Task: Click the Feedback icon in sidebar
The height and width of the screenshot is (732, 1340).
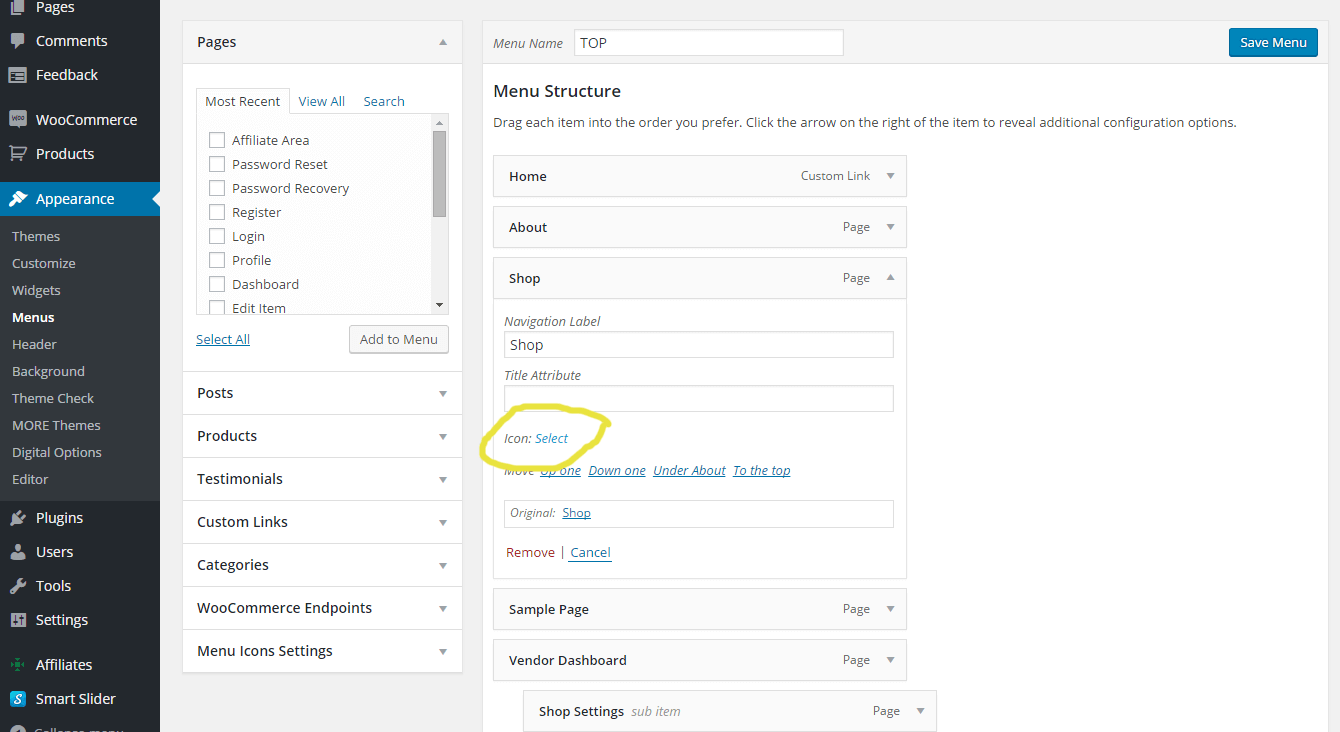Action: coord(17,75)
